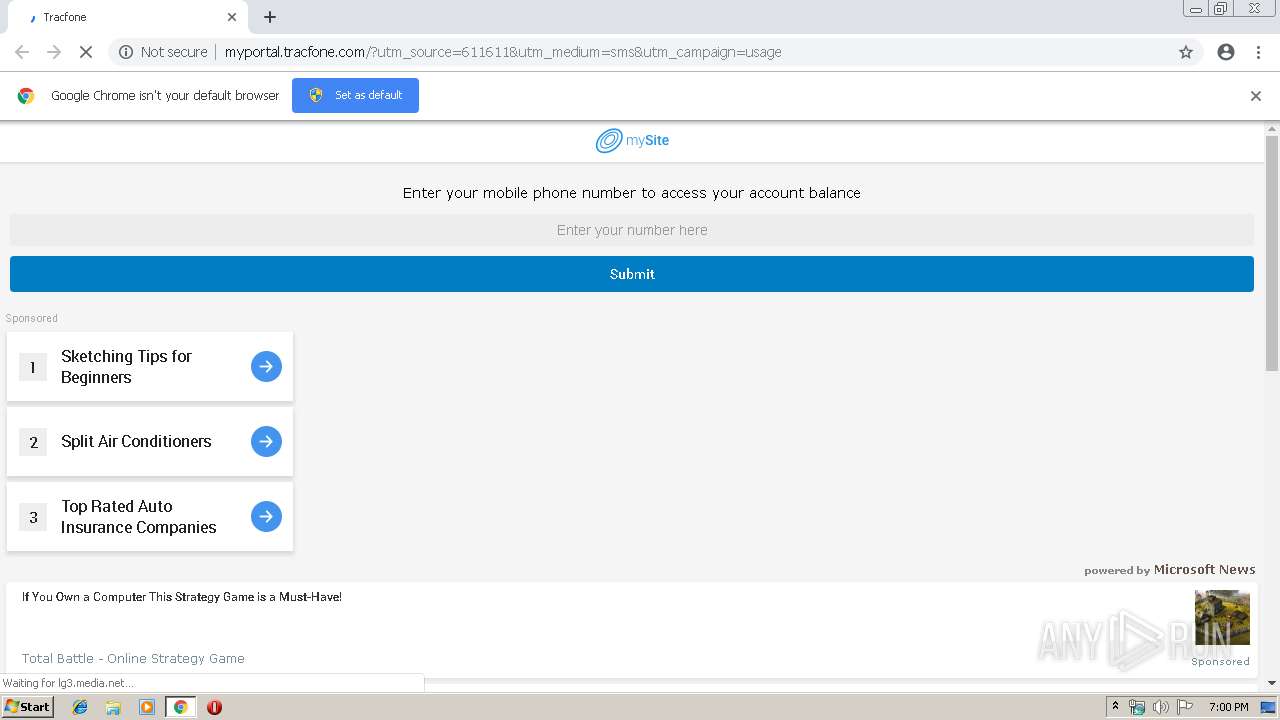
Task: Click arrow next to Split Air Conditioners
Action: click(x=266, y=441)
